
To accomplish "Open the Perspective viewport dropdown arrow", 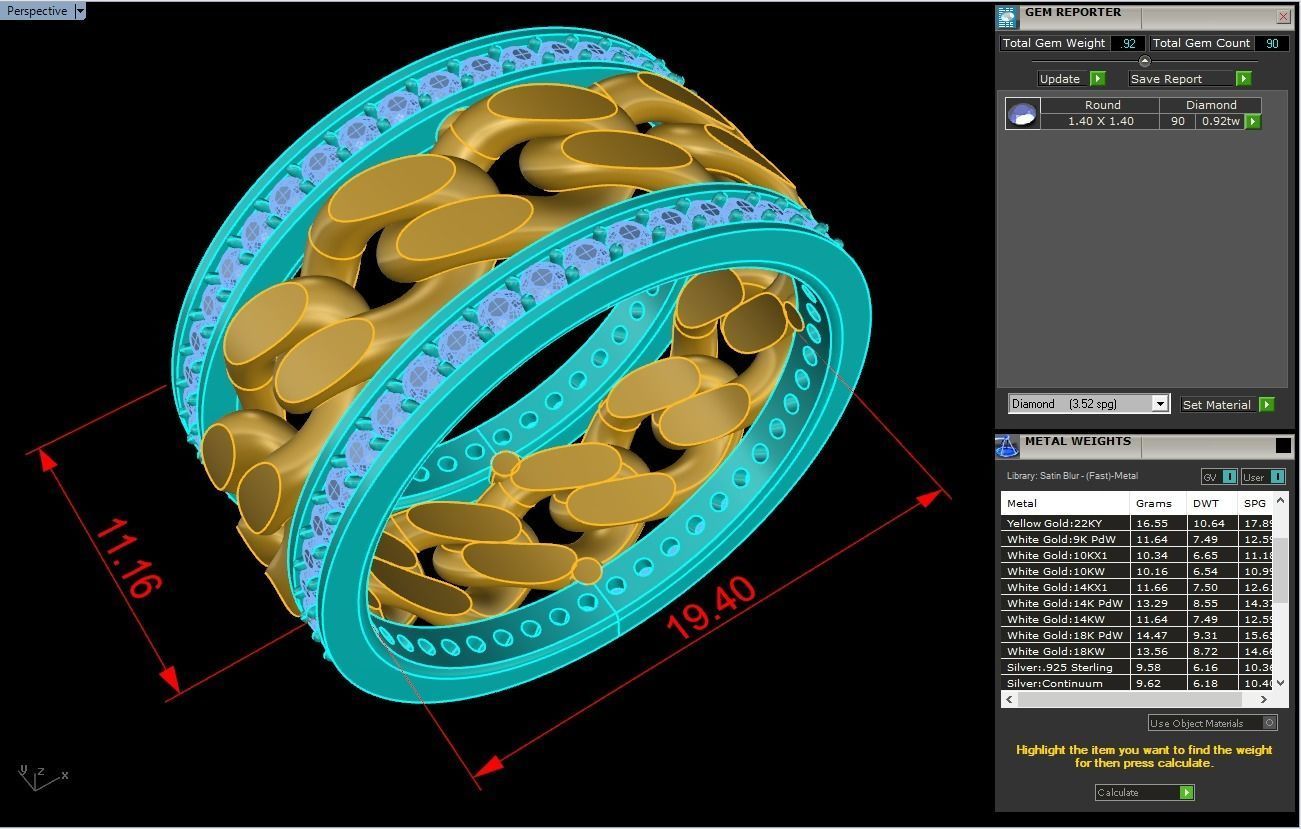I will coord(80,11).
